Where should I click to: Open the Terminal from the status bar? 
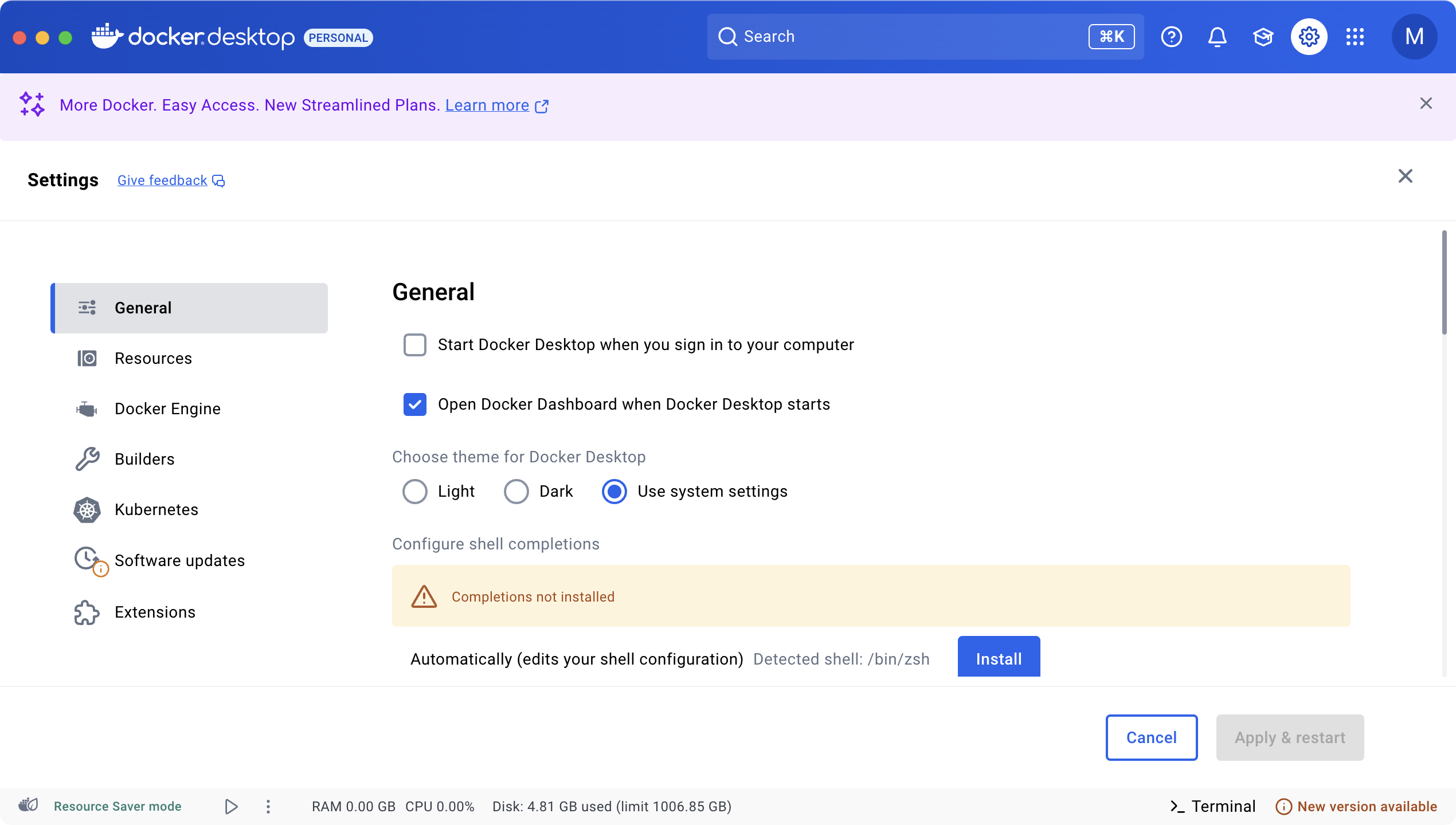click(1212, 806)
